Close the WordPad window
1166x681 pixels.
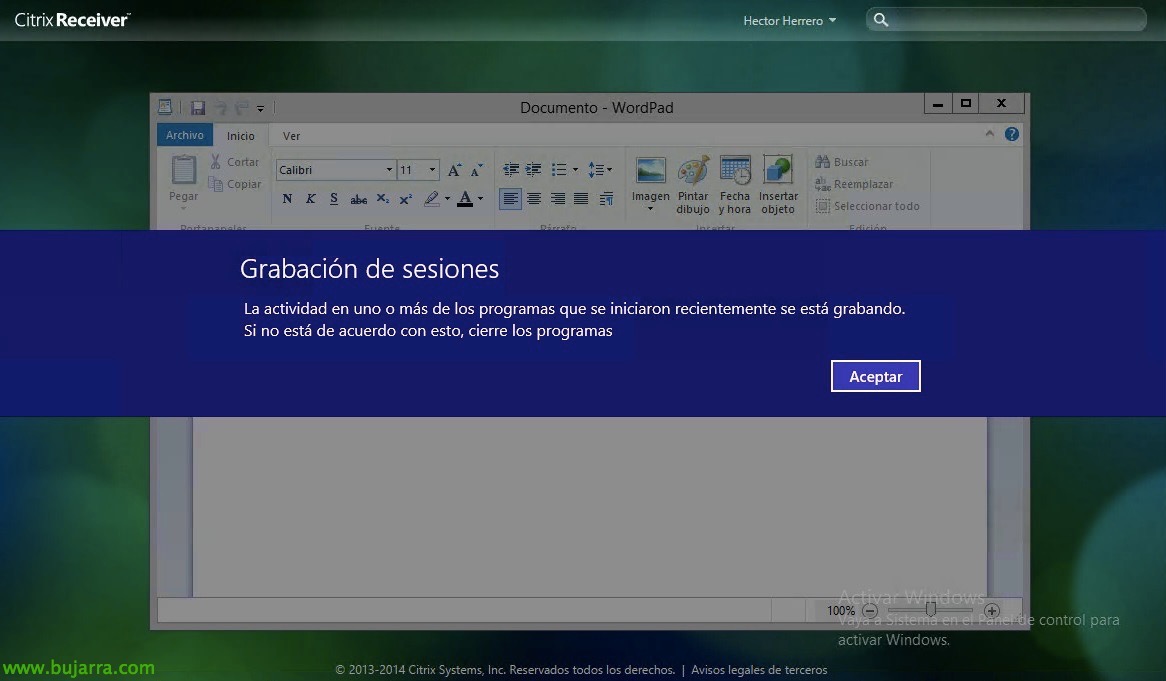coord(1001,104)
